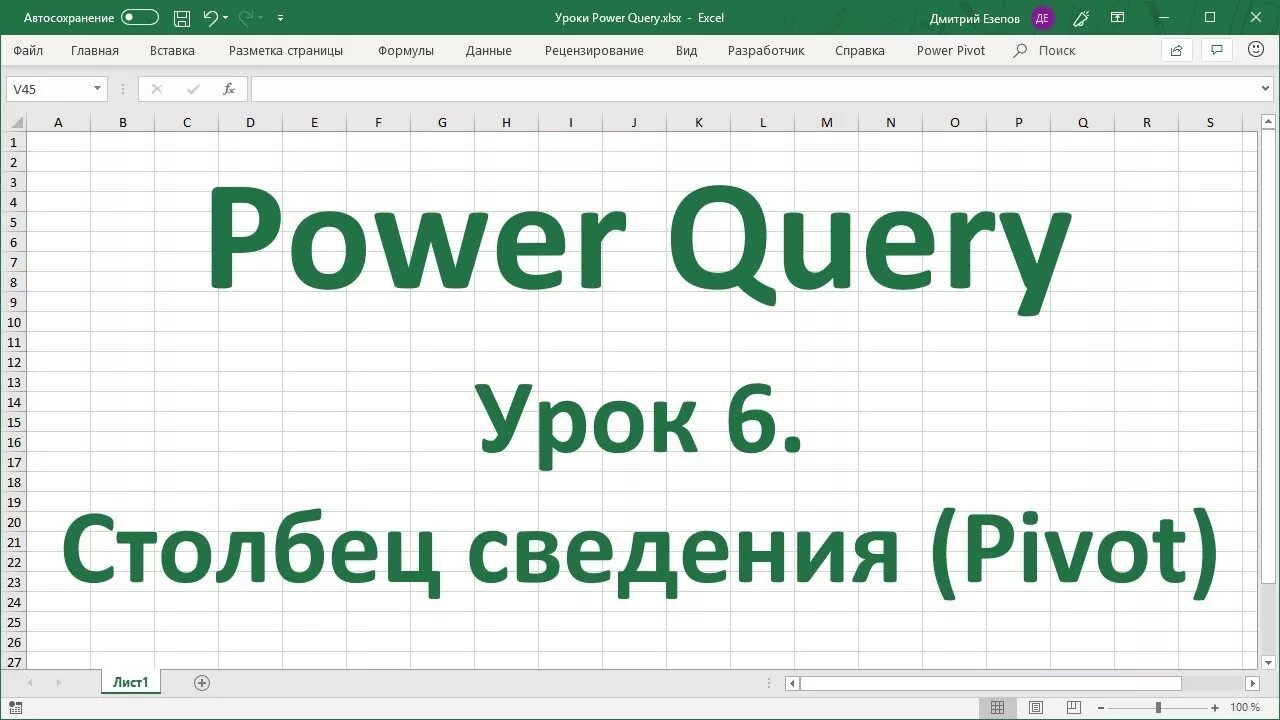1280x720 pixels.
Task: Click the Select All corner triangle
Action: coord(16,123)
